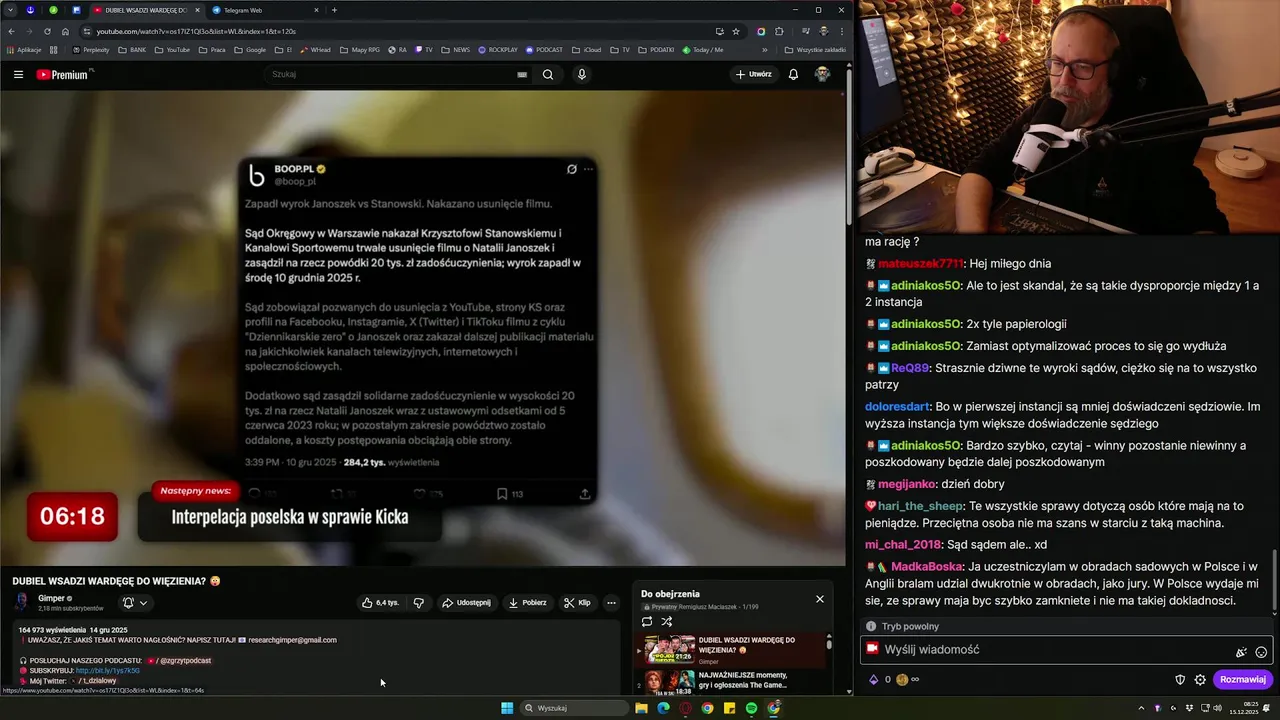The height and width of the screenshot is (720, 1280).
Task: Reload the page
Action: (47, 31)
